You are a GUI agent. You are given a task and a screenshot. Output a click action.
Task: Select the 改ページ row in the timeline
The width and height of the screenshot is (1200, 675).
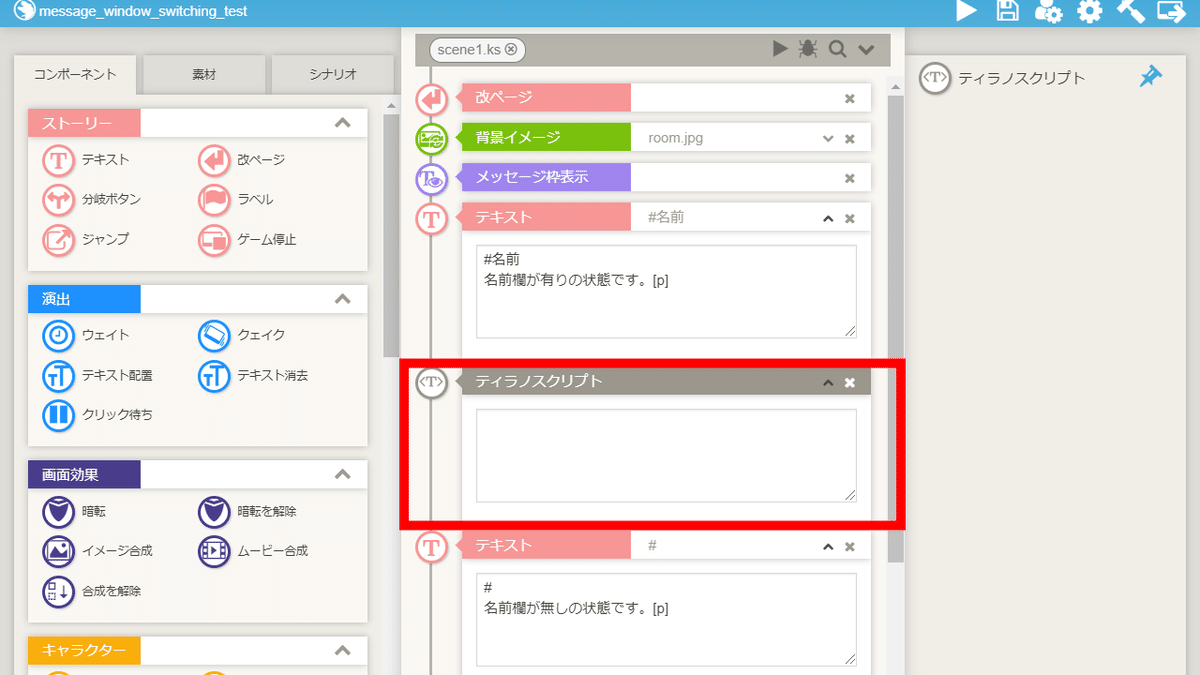pos(665,98)
